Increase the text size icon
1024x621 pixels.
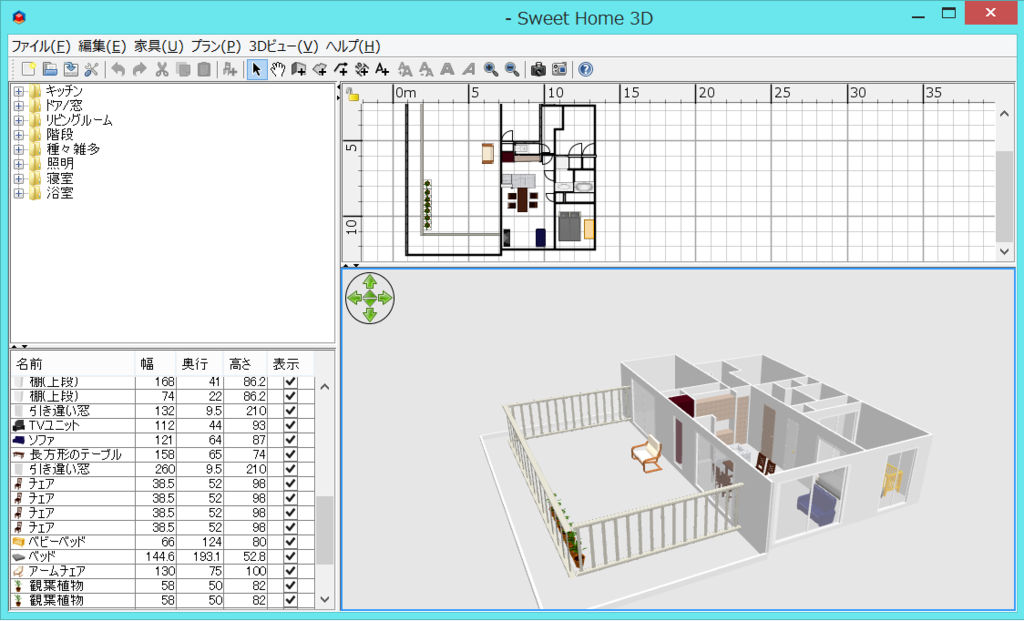tap(405, 69)
